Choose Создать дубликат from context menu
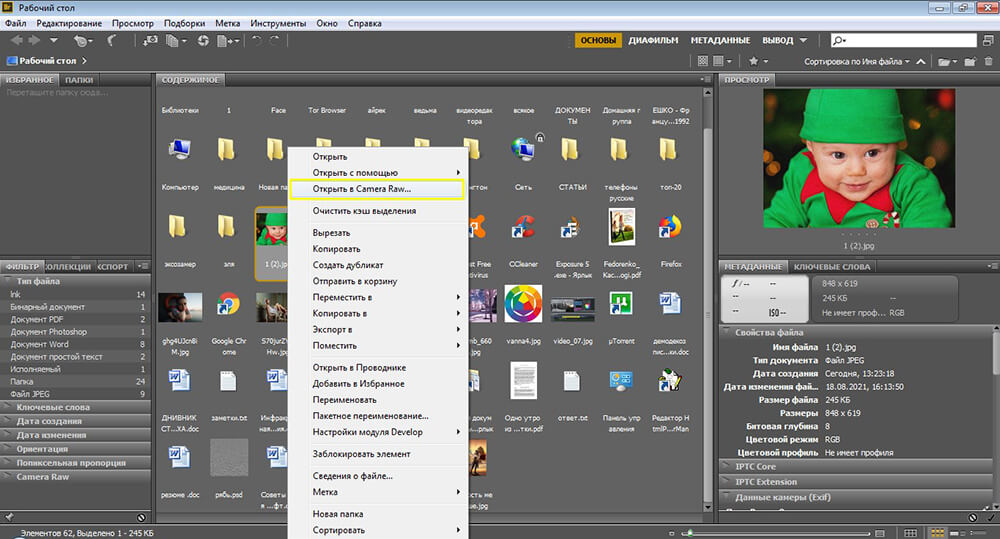 pyautogui.click(x=348, y=265)
